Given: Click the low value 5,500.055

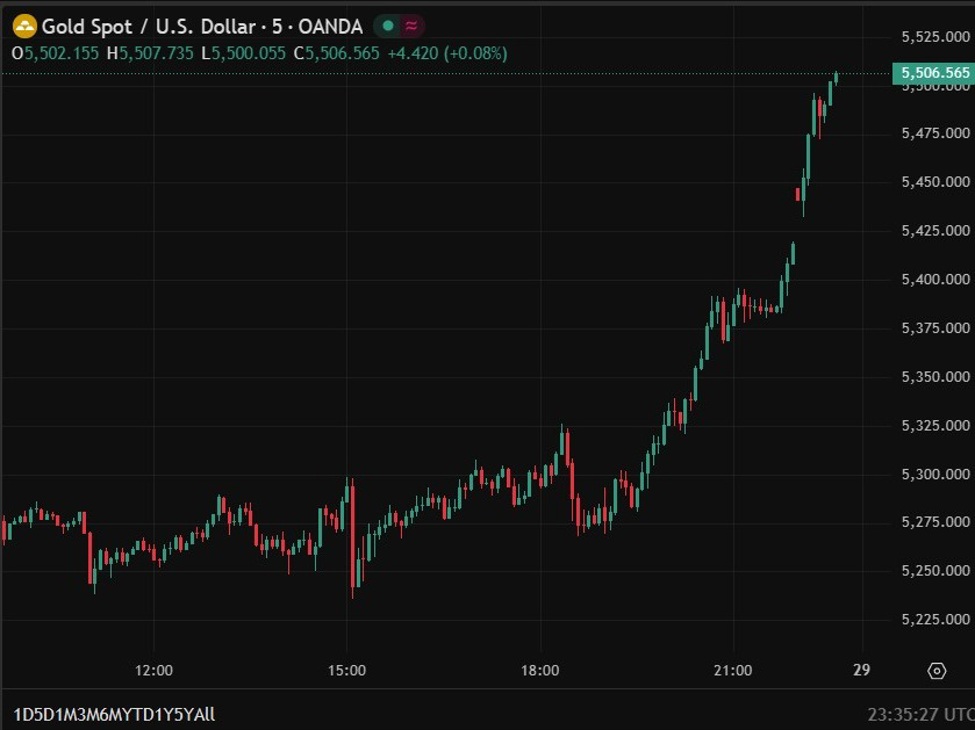Looking at the screenshot, I should (248, 53).
